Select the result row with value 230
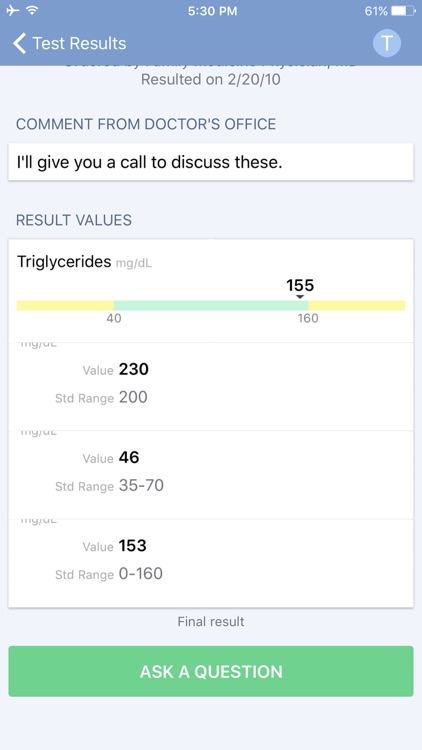 [211, 386]
